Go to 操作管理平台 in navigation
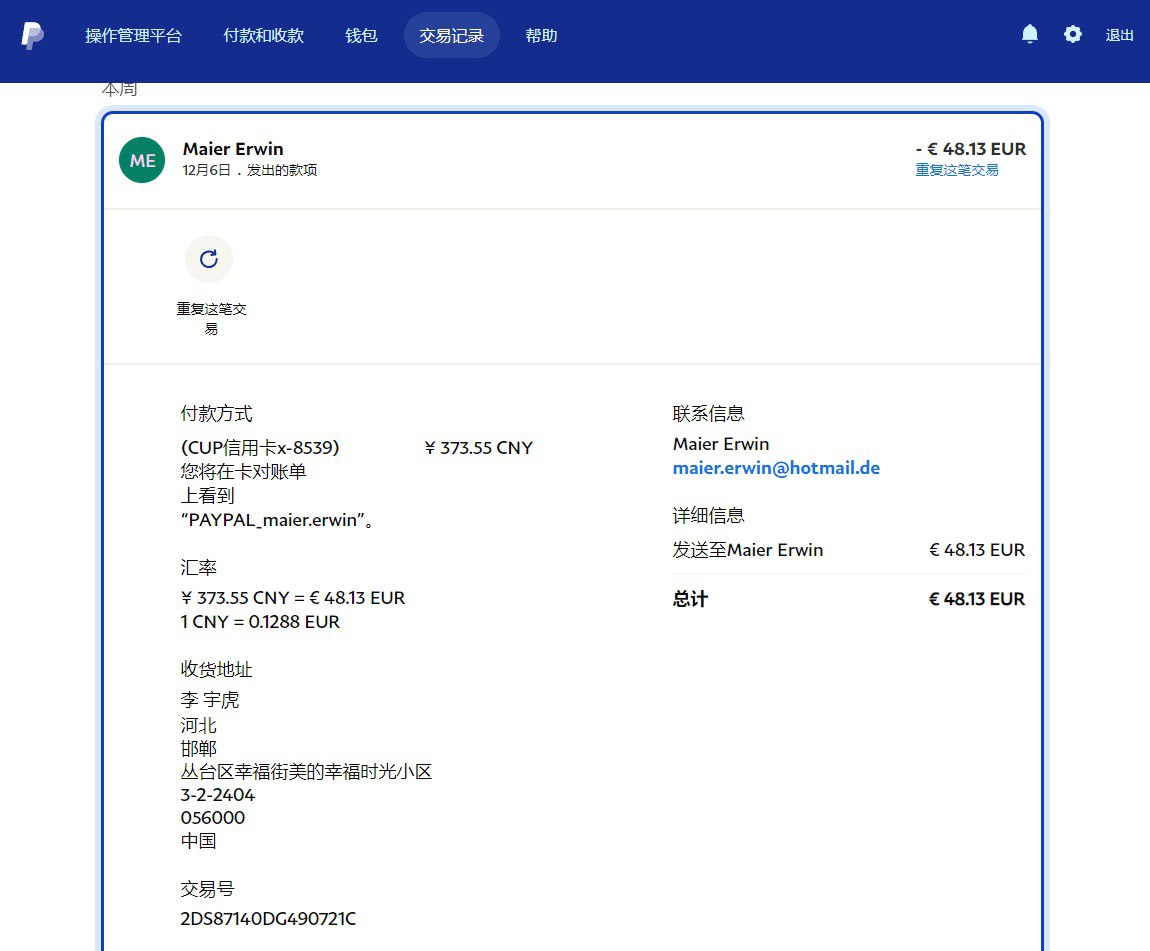 pos(133,36)
